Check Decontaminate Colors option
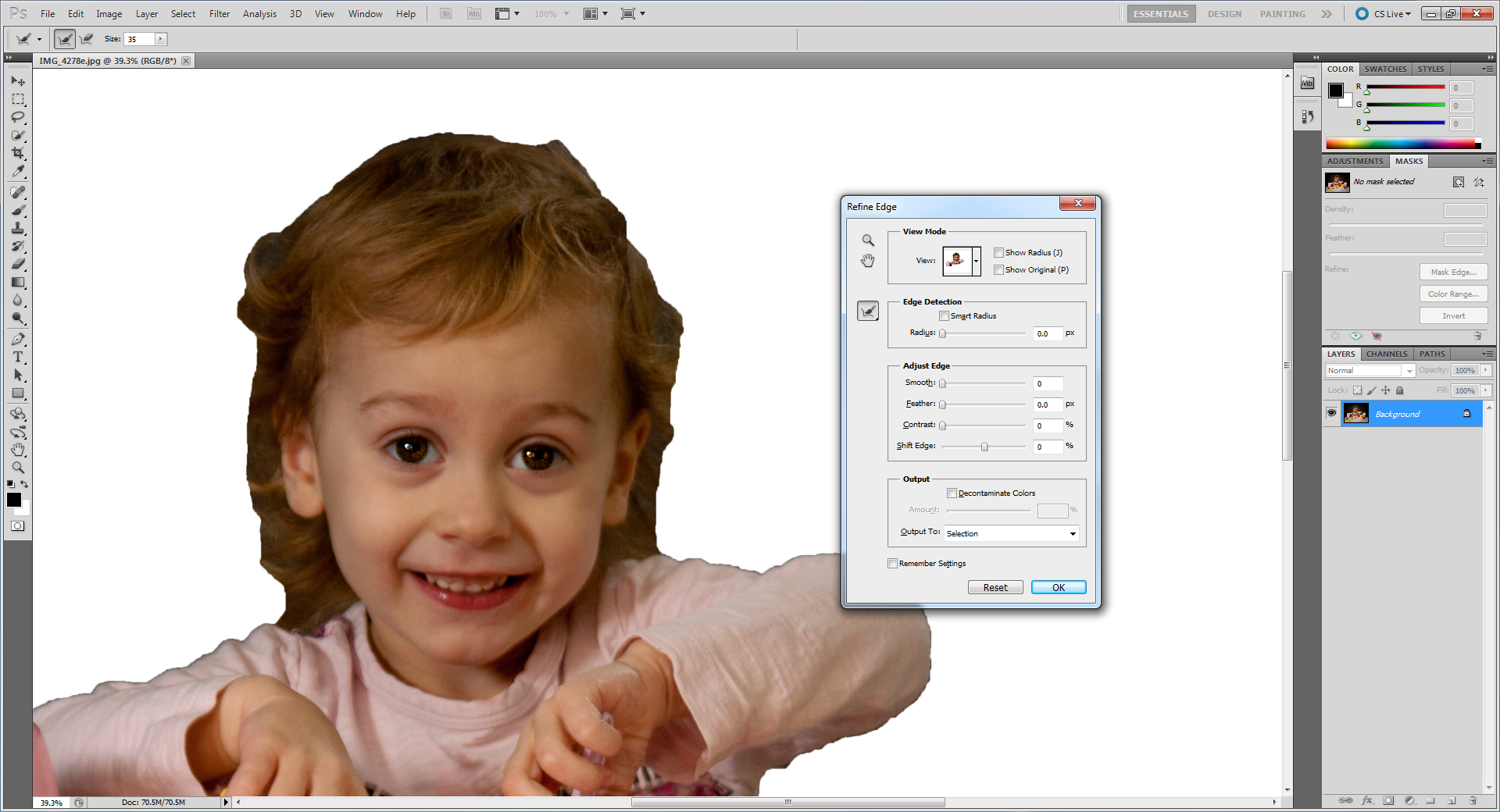 [x=952, y=493]
